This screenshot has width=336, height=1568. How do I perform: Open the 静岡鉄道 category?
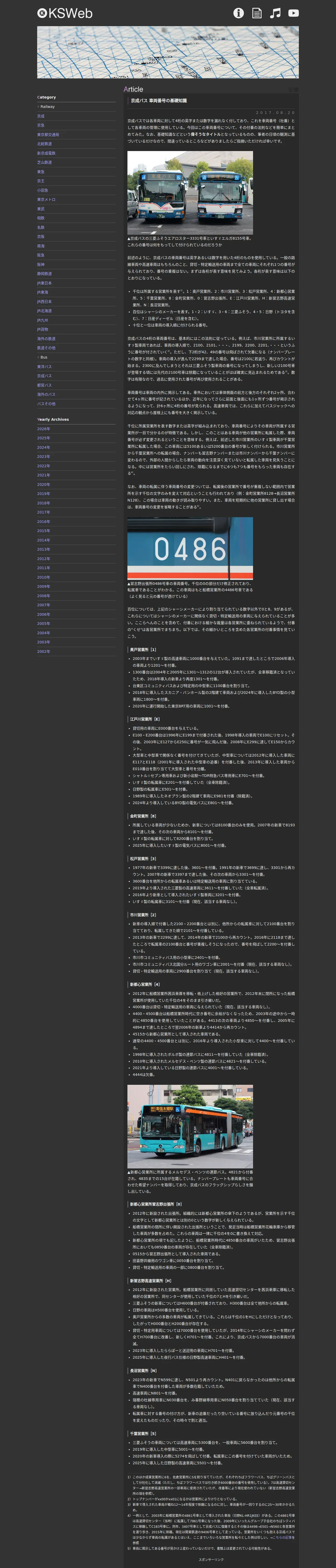44,274
